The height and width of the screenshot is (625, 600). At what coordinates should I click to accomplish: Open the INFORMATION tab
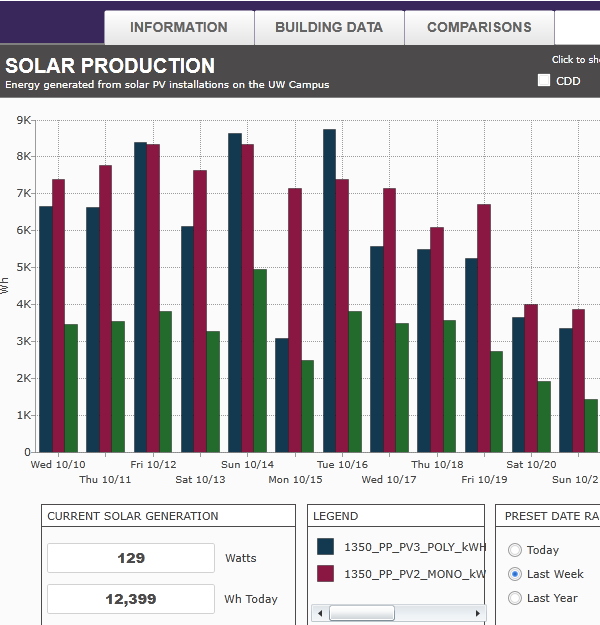pyautogui.click(x=179, y=28)
